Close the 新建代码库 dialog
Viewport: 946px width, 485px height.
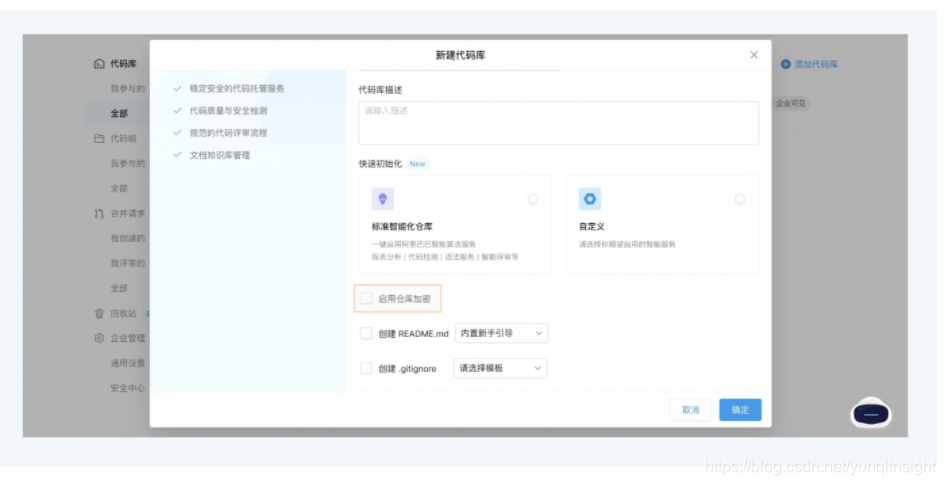754,55
